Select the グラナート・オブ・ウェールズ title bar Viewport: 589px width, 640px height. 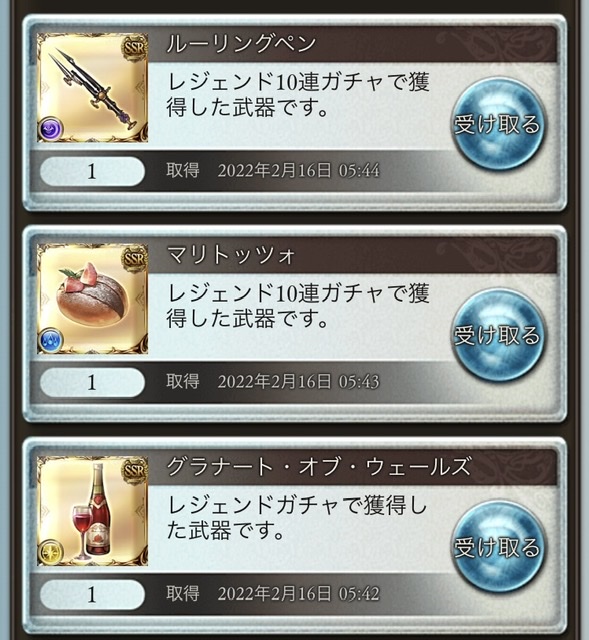point(353,467)
